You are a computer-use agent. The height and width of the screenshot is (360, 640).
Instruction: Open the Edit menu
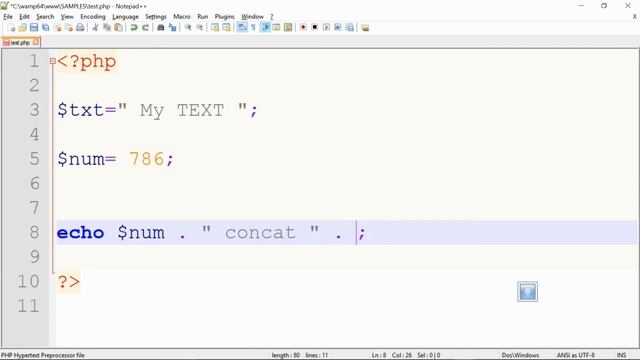click(24, 17)
